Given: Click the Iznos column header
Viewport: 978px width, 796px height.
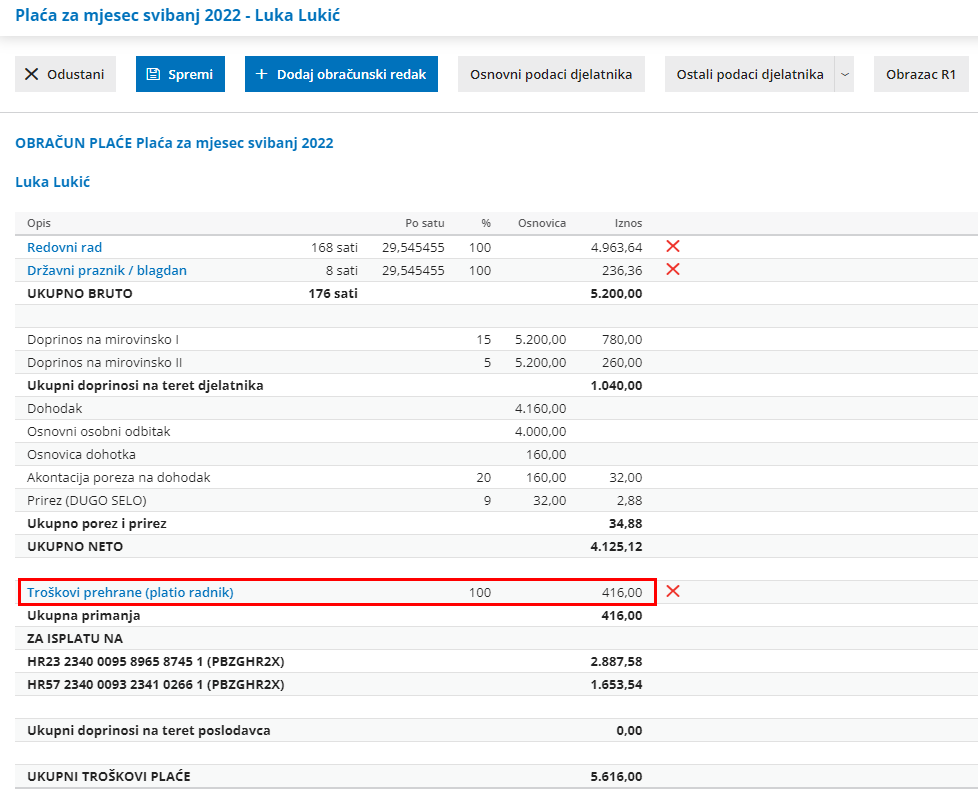Looking at the screenshot, I should 628,223.
